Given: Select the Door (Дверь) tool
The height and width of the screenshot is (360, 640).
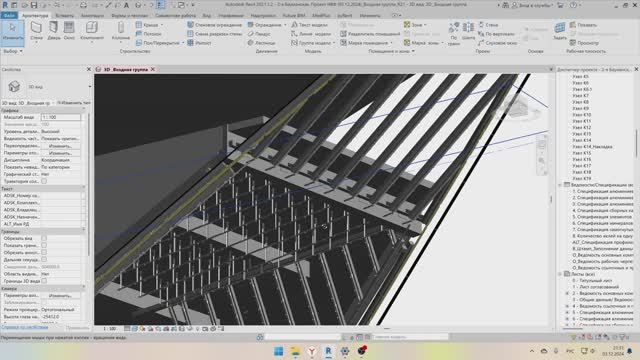Looking at the screenshot, I should 53,31.
